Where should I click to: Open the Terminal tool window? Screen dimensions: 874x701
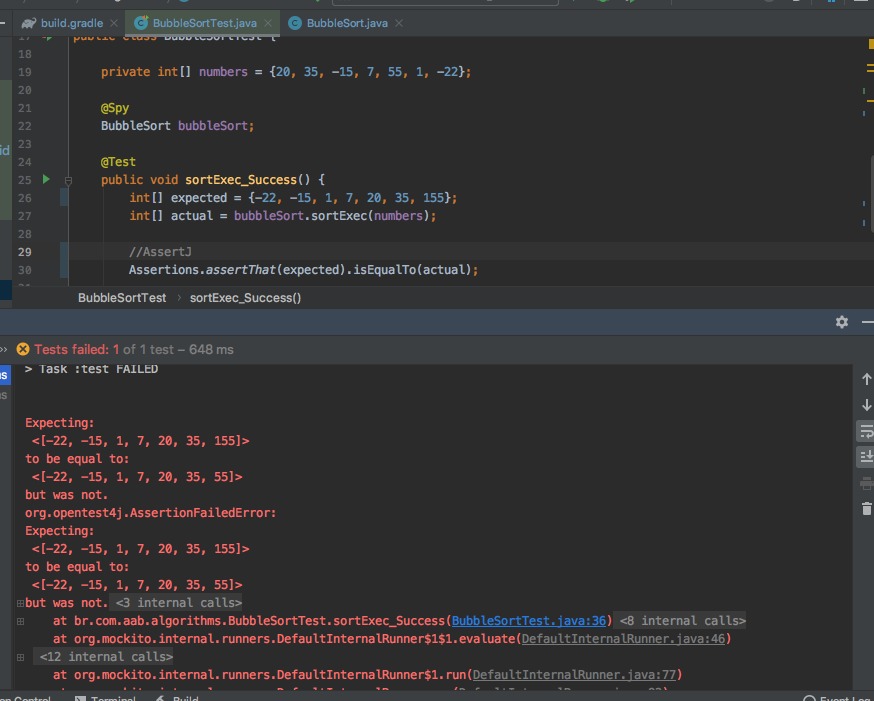click(106, 698)
